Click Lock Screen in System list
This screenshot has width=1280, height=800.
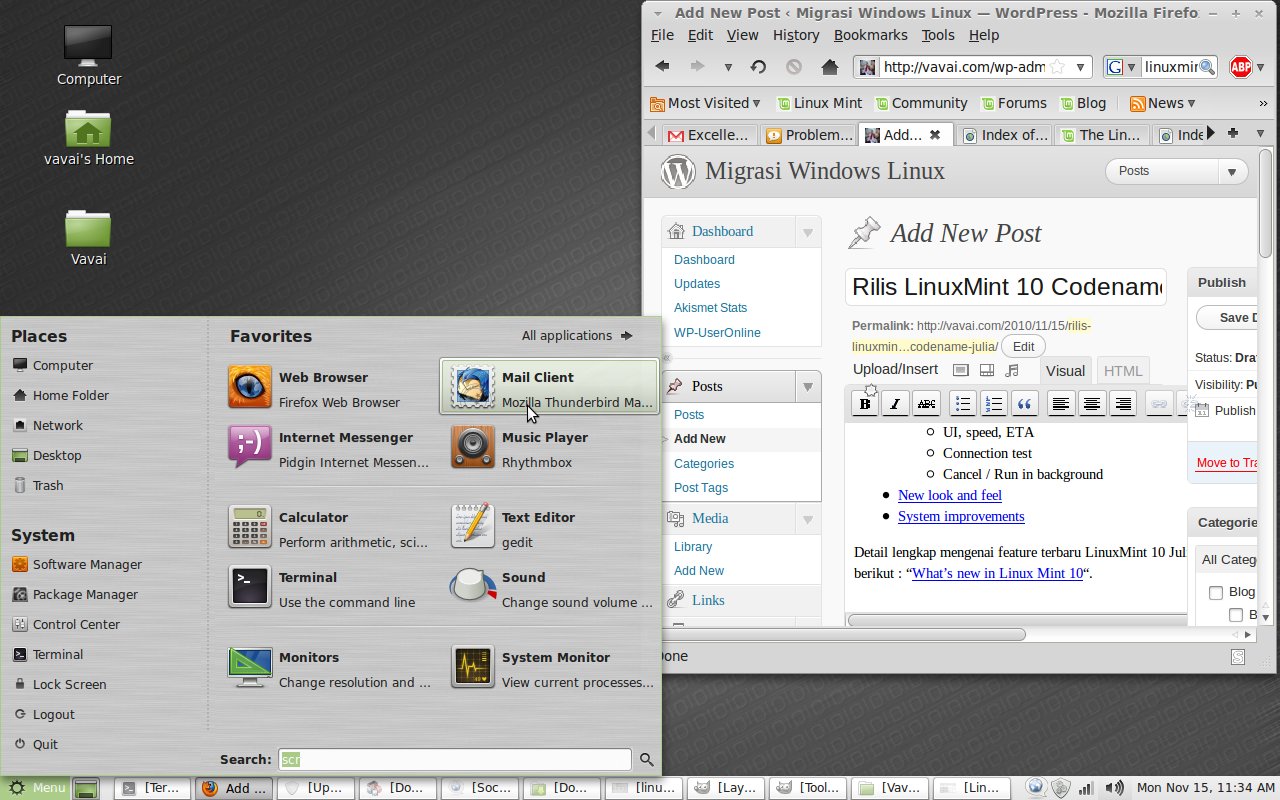click(x=69, y=684)
